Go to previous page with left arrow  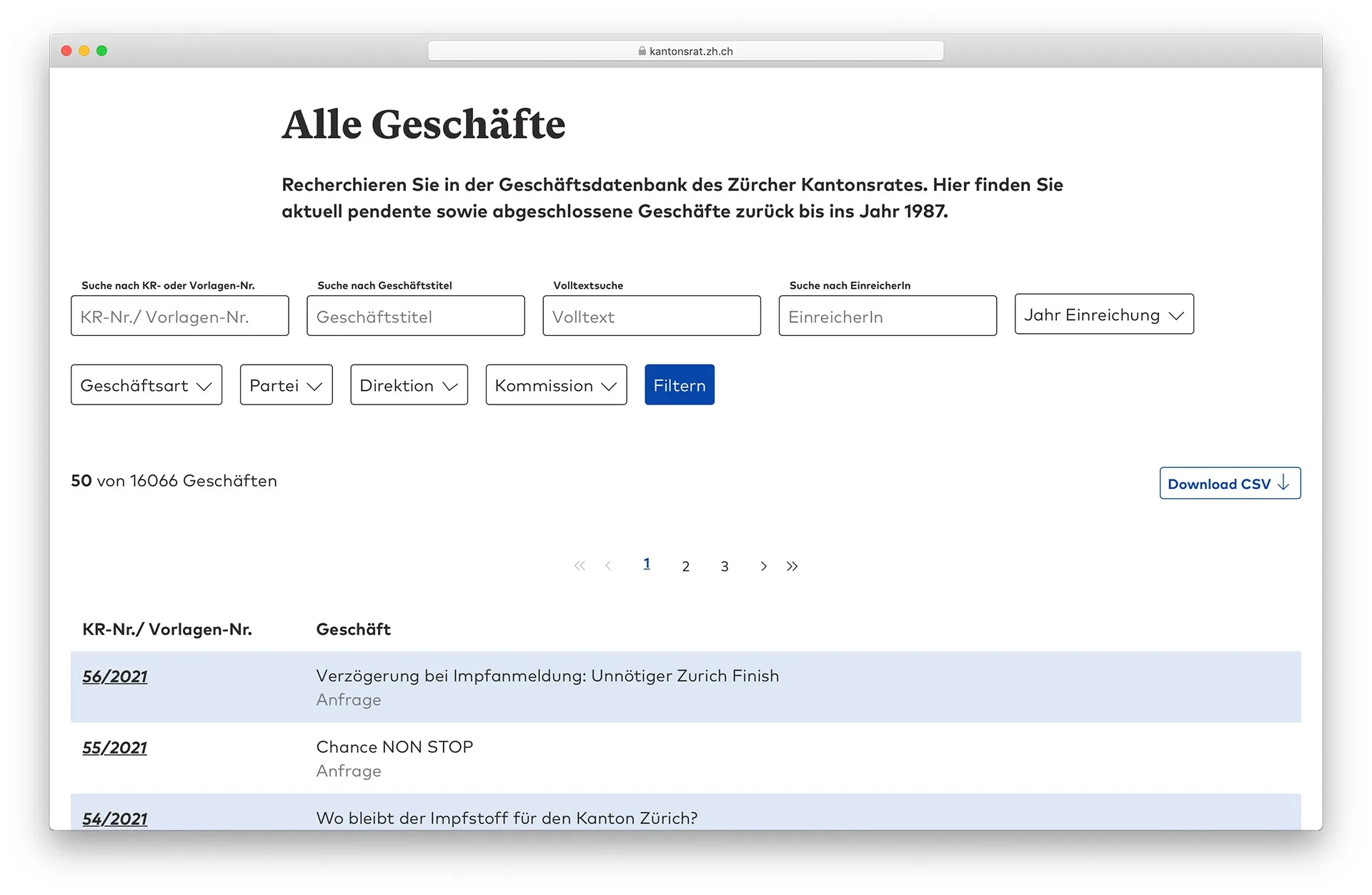(x=608, y=565)
